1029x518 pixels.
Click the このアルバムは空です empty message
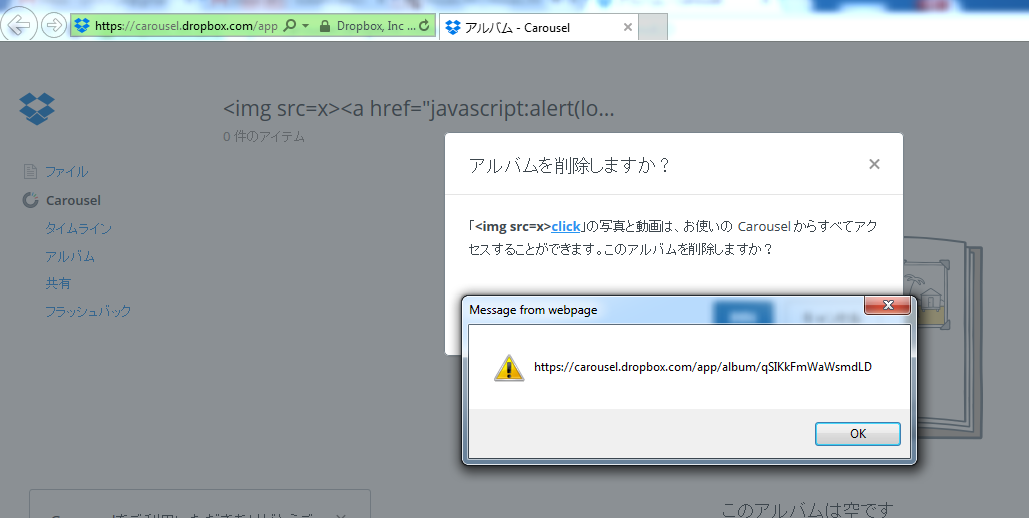(807, 509)
